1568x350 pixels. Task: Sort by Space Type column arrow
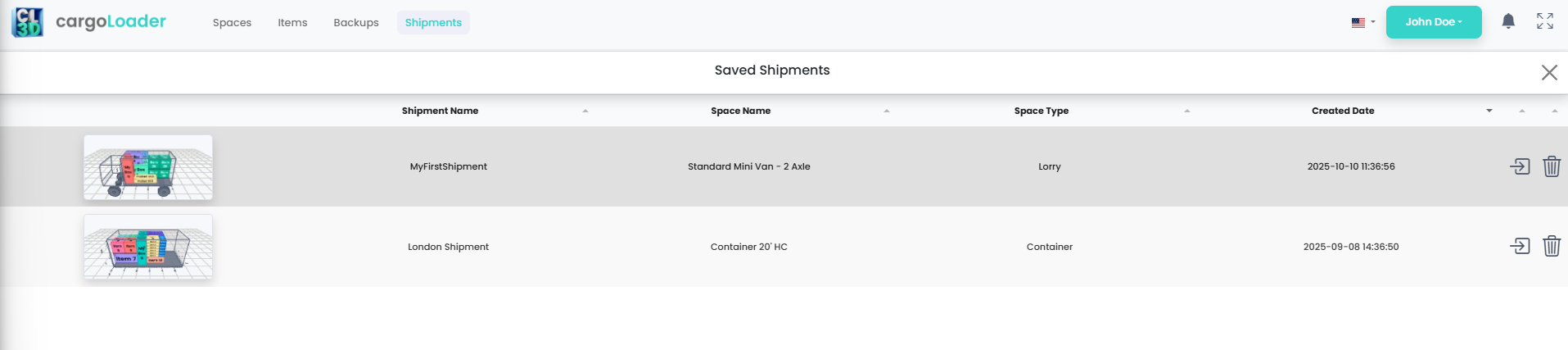tap(1187, 111)
